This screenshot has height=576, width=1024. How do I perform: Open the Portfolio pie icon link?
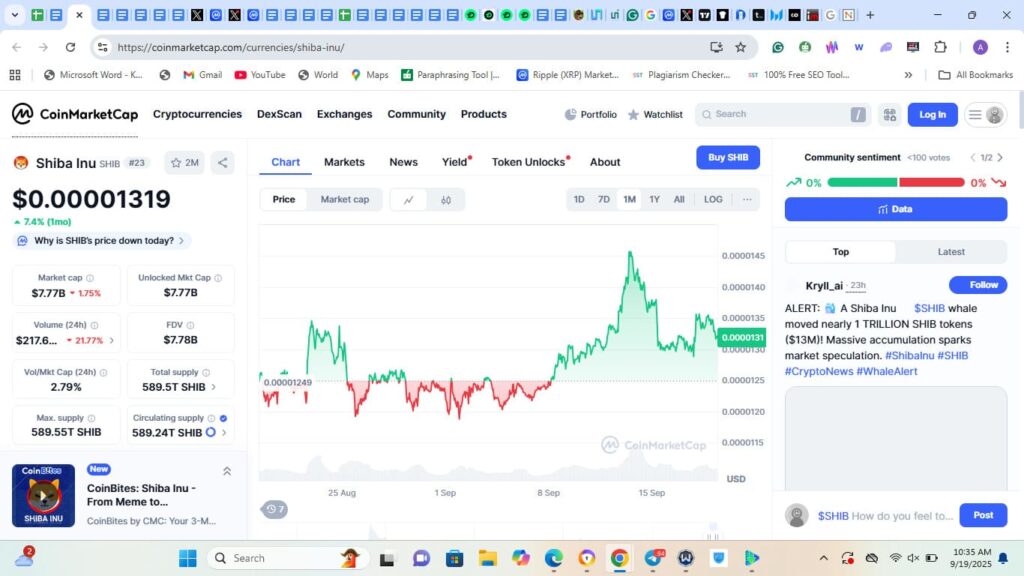[590, 114]
